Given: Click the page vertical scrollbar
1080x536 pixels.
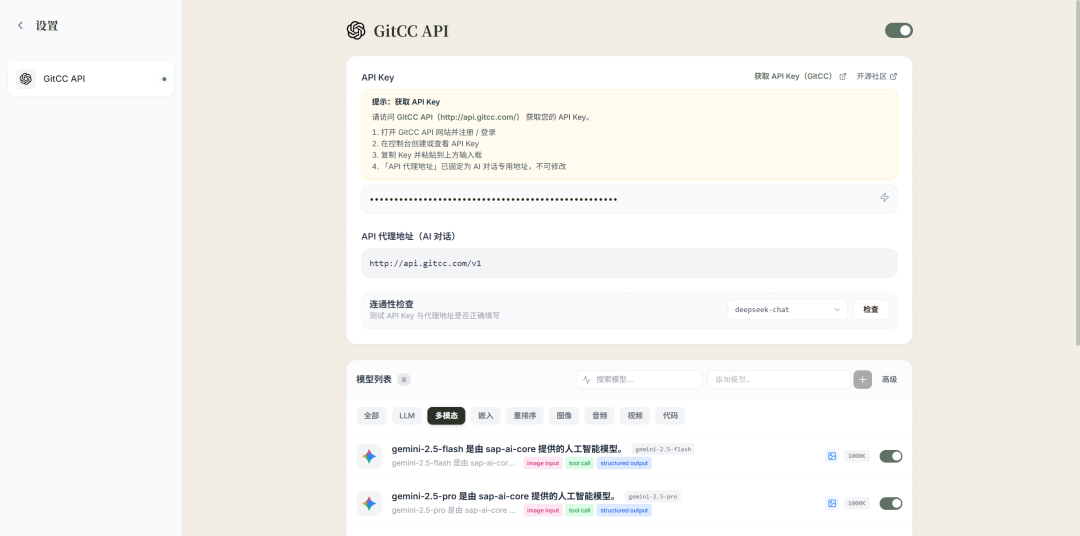Looking at the screenshot, I should tap(1077, 172).
